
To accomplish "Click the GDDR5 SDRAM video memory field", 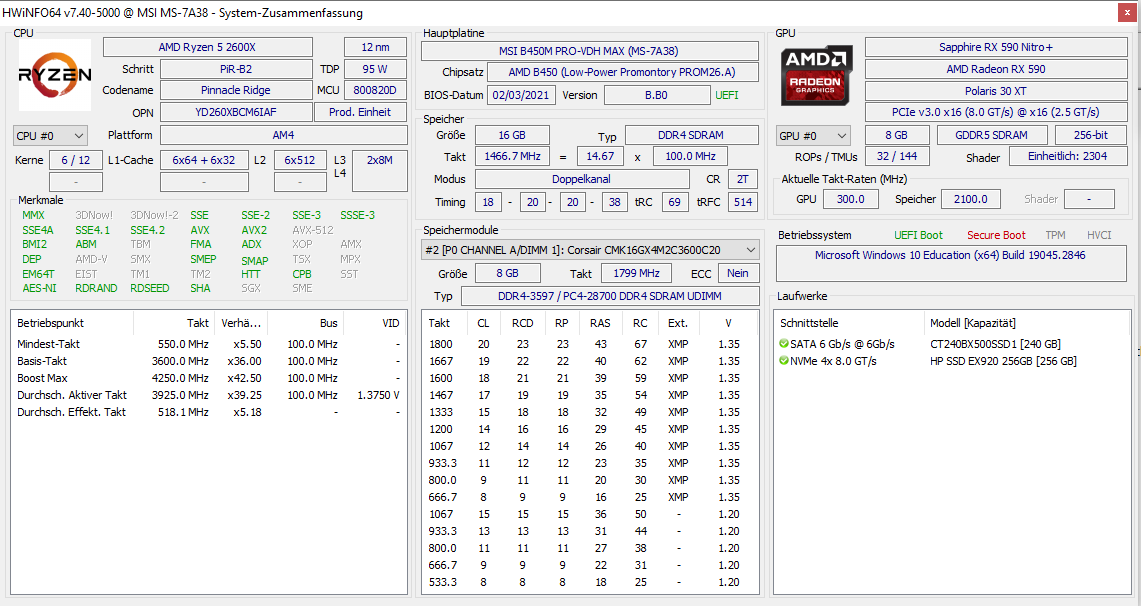I will [x=992, y=135].
